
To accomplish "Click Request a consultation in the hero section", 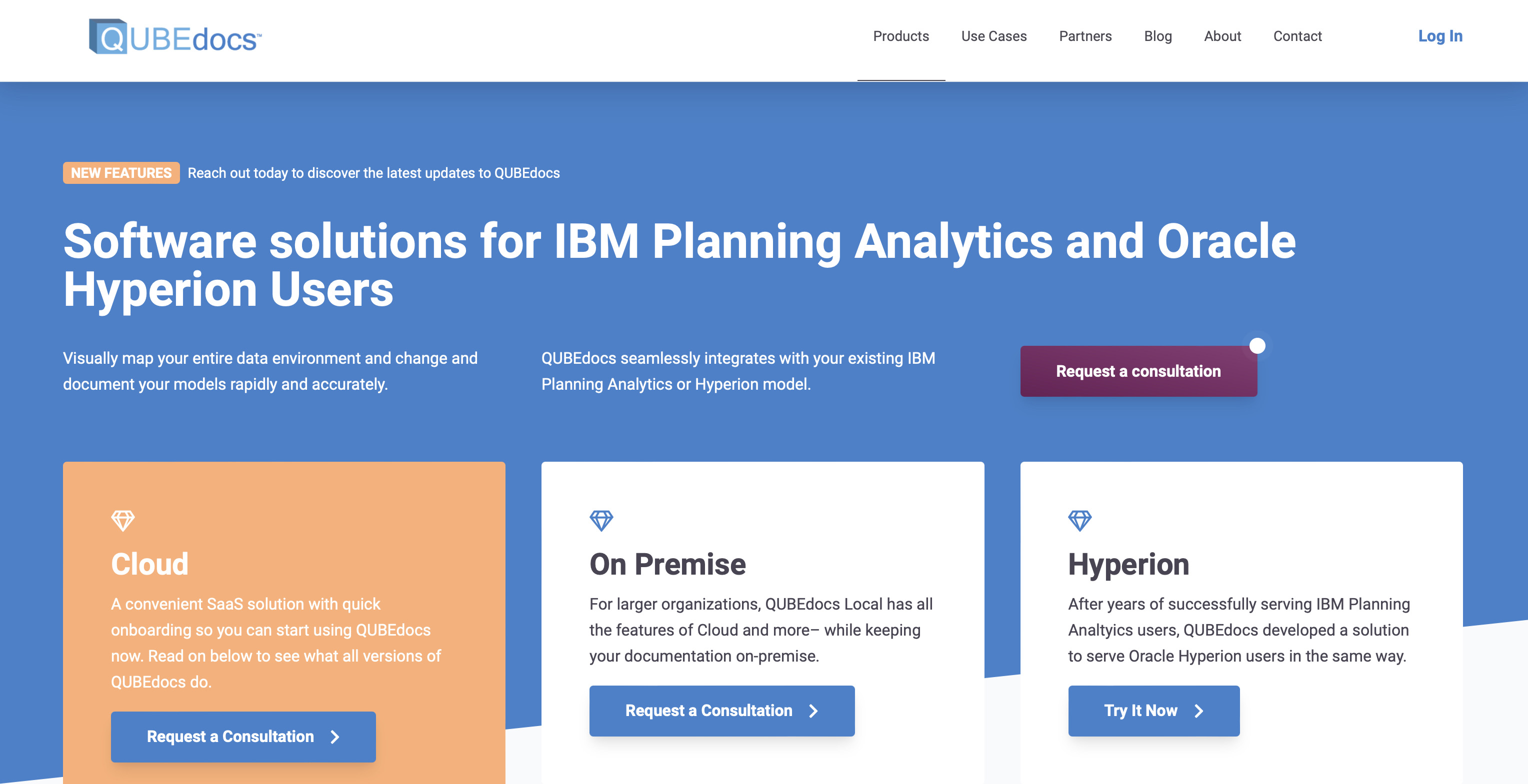I will 1138,371.
